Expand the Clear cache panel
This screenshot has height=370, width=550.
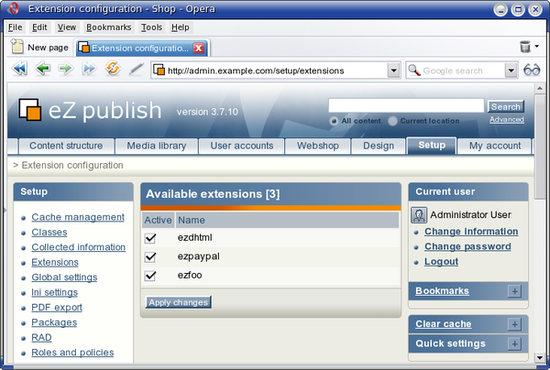click(x=515, y=324)
